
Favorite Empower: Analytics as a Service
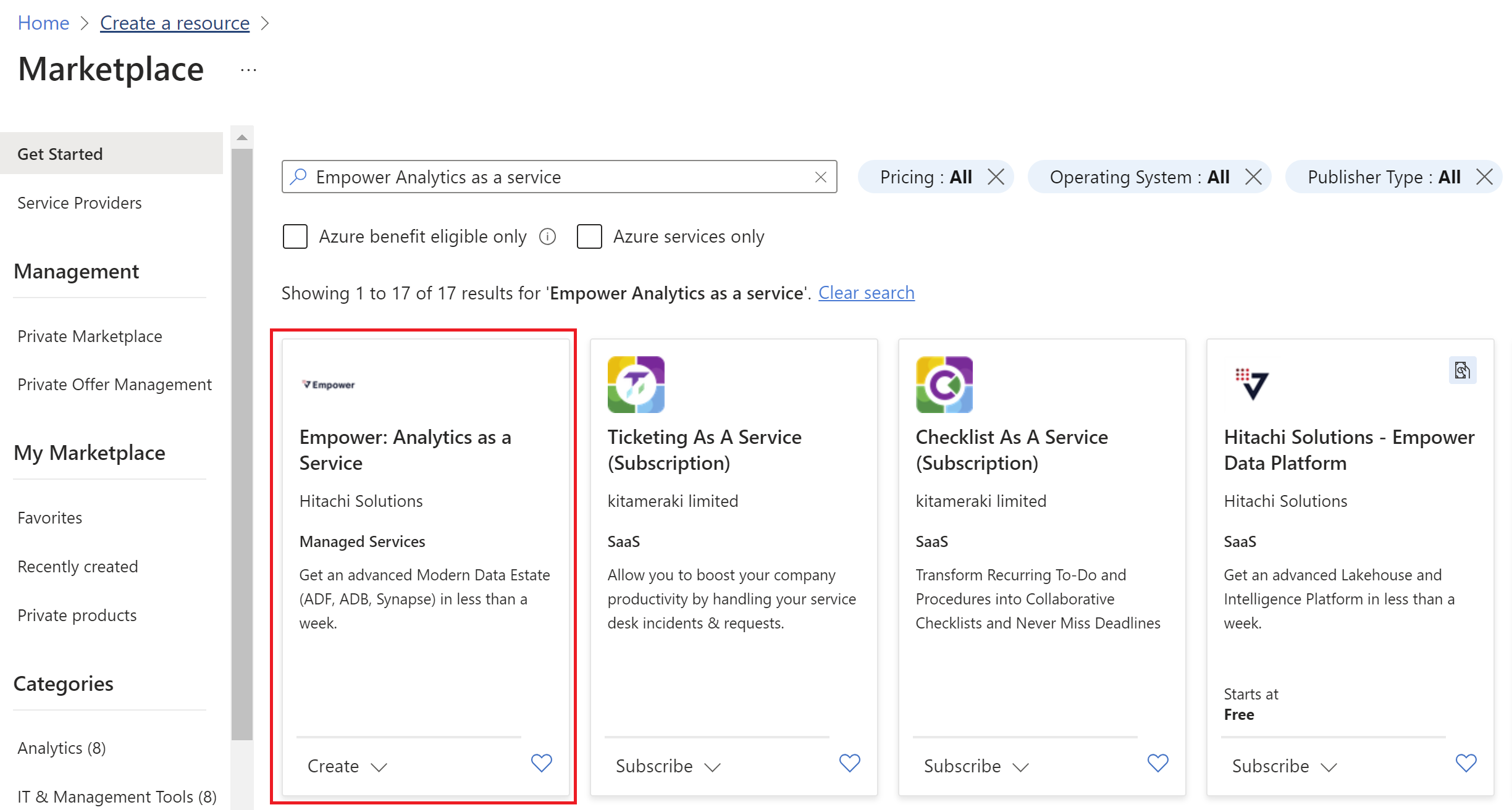(x=542, y=763)
